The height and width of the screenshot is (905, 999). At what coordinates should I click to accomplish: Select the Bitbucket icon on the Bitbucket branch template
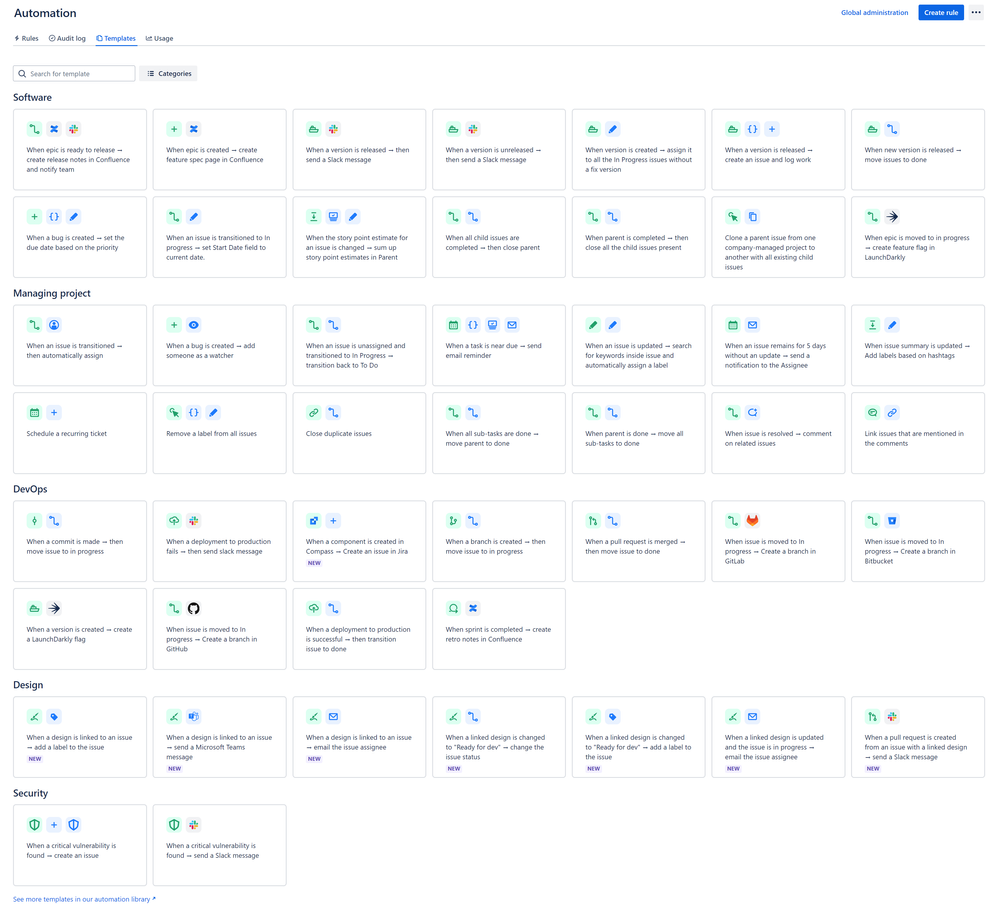890,520
